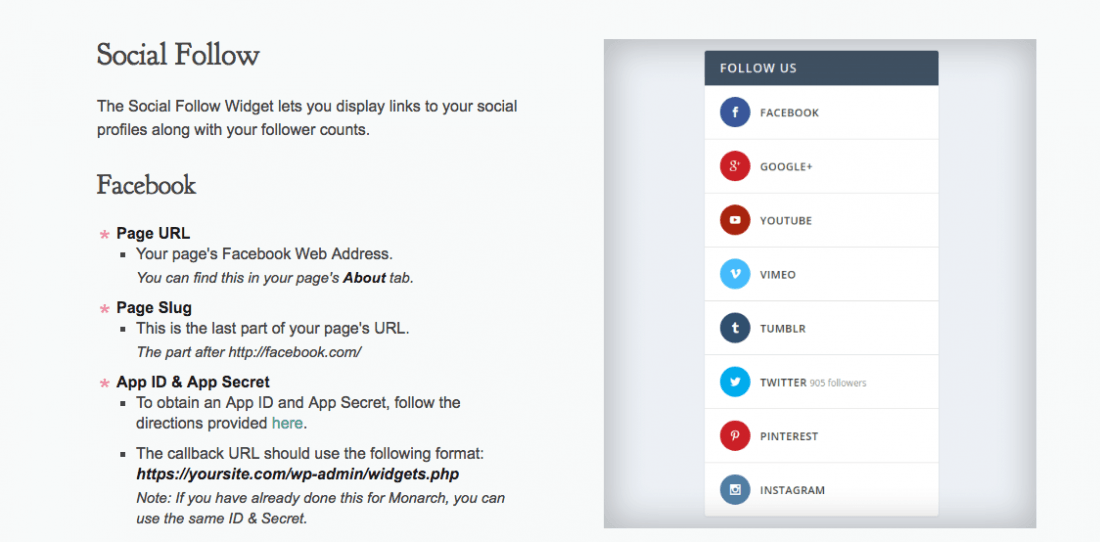This screenshot has height=542, width=1100.
Task: Click the Facebook round icon
Action: [735, 112]
